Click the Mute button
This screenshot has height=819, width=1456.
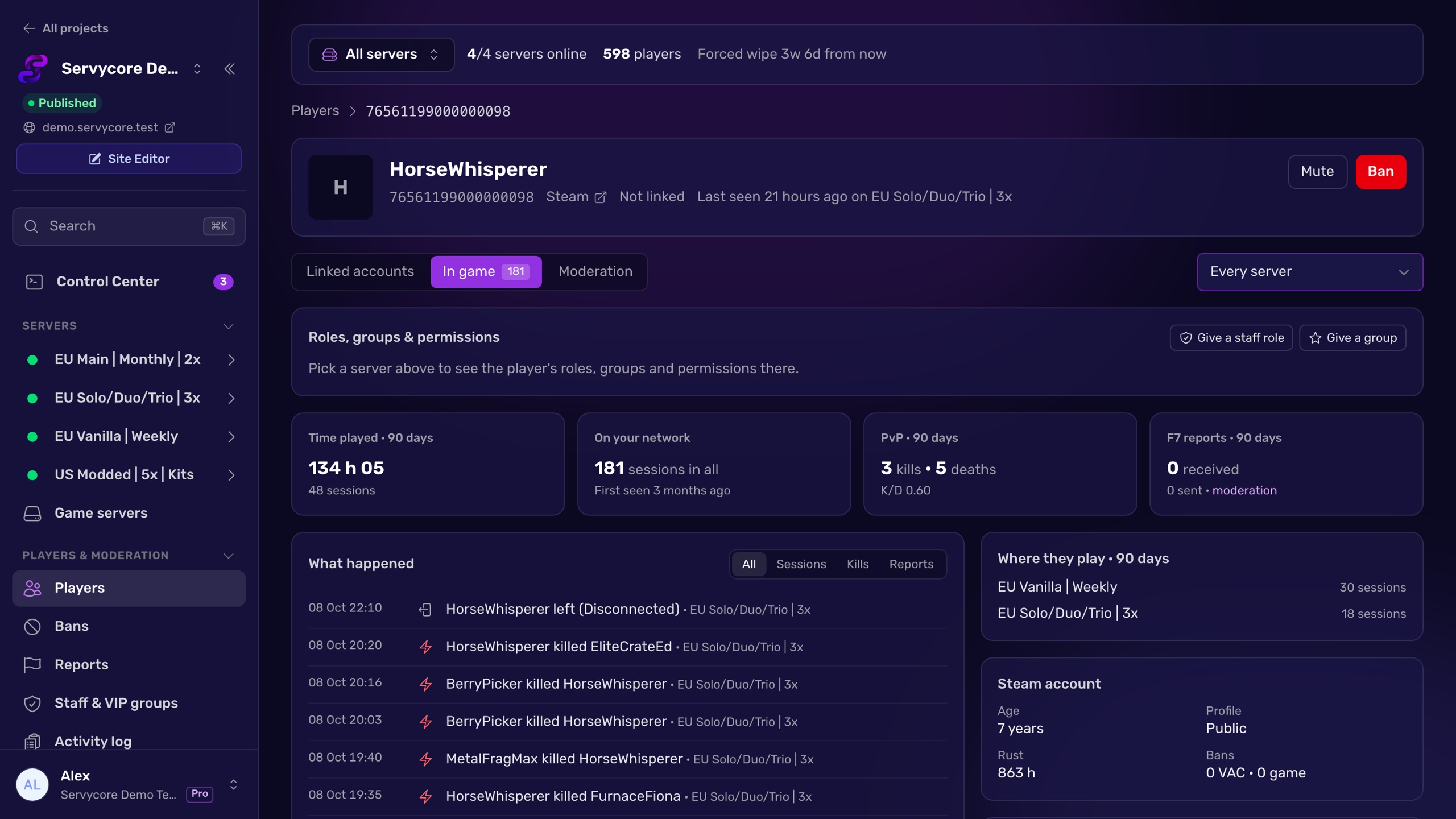coord(1317,172)
